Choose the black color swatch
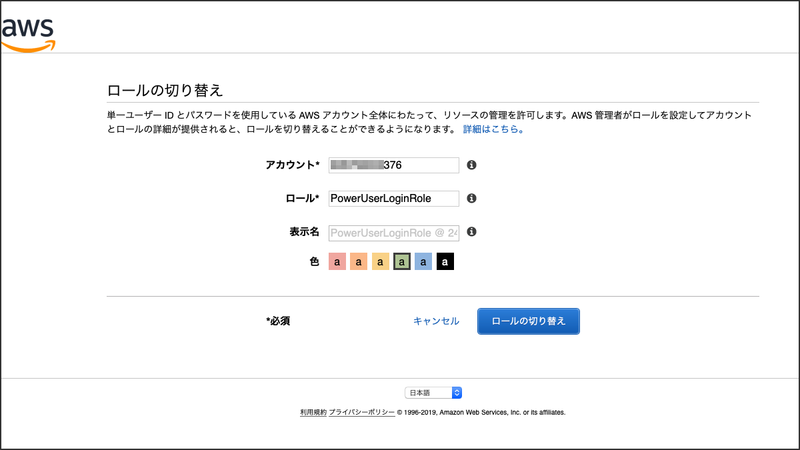Image resolution: width=800 pixels, height=450 pixels. point(445,262)
